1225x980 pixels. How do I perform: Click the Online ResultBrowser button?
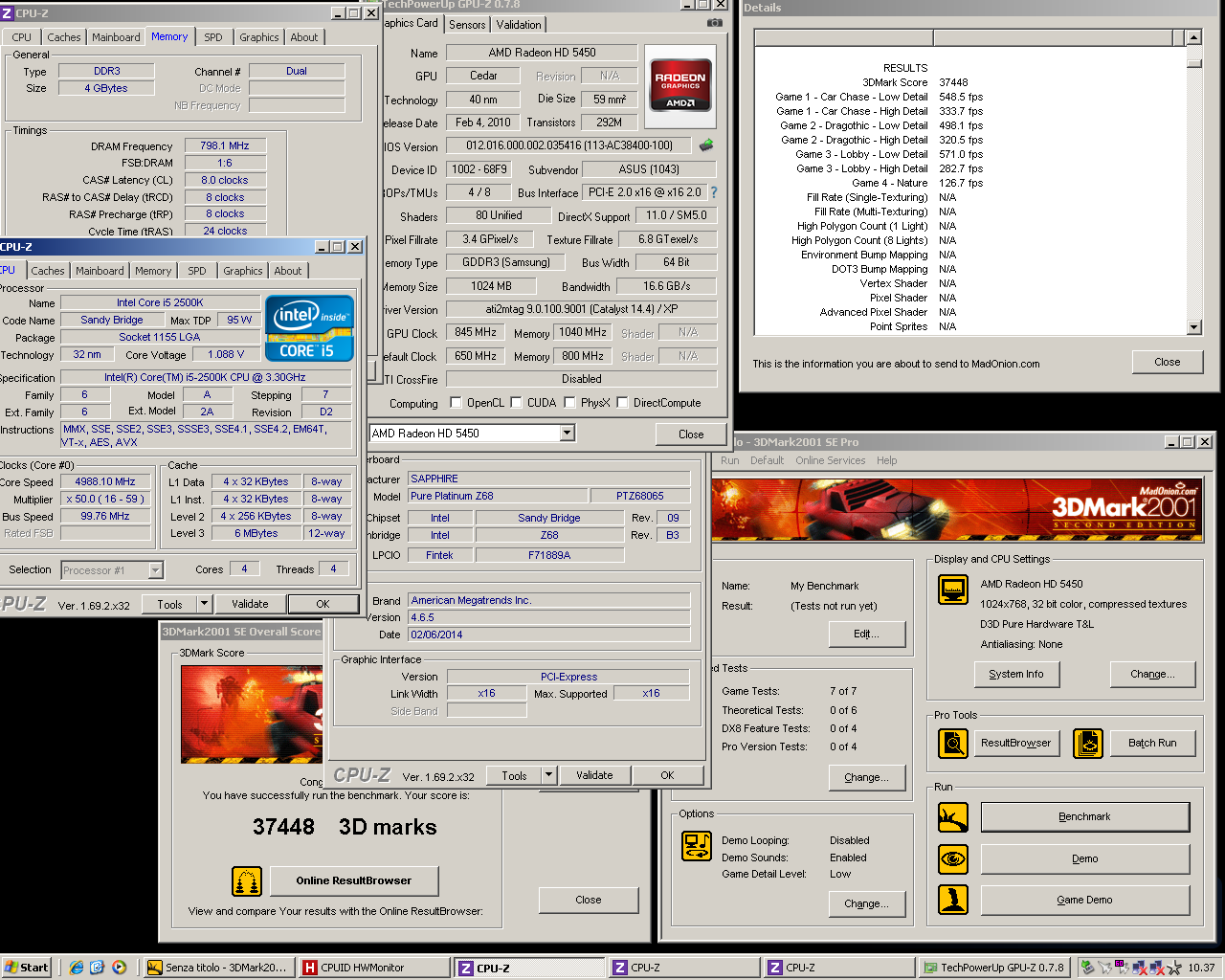(354, 880)
